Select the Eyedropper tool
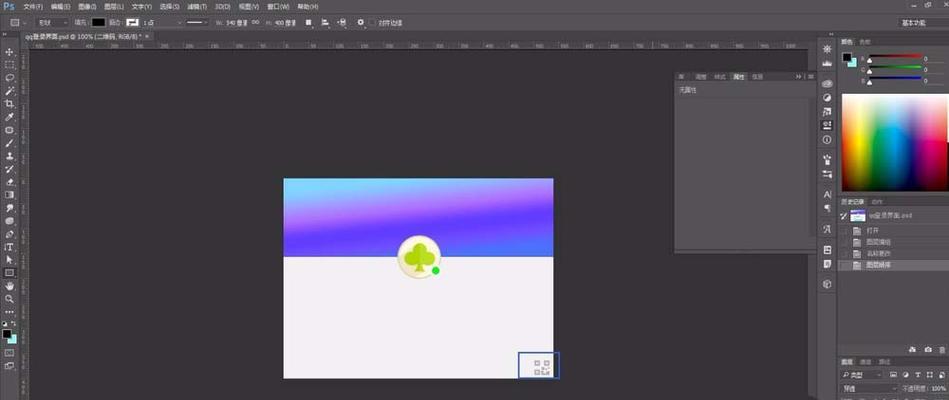This screenshot has width=949, height=400. tap(9, 117)
